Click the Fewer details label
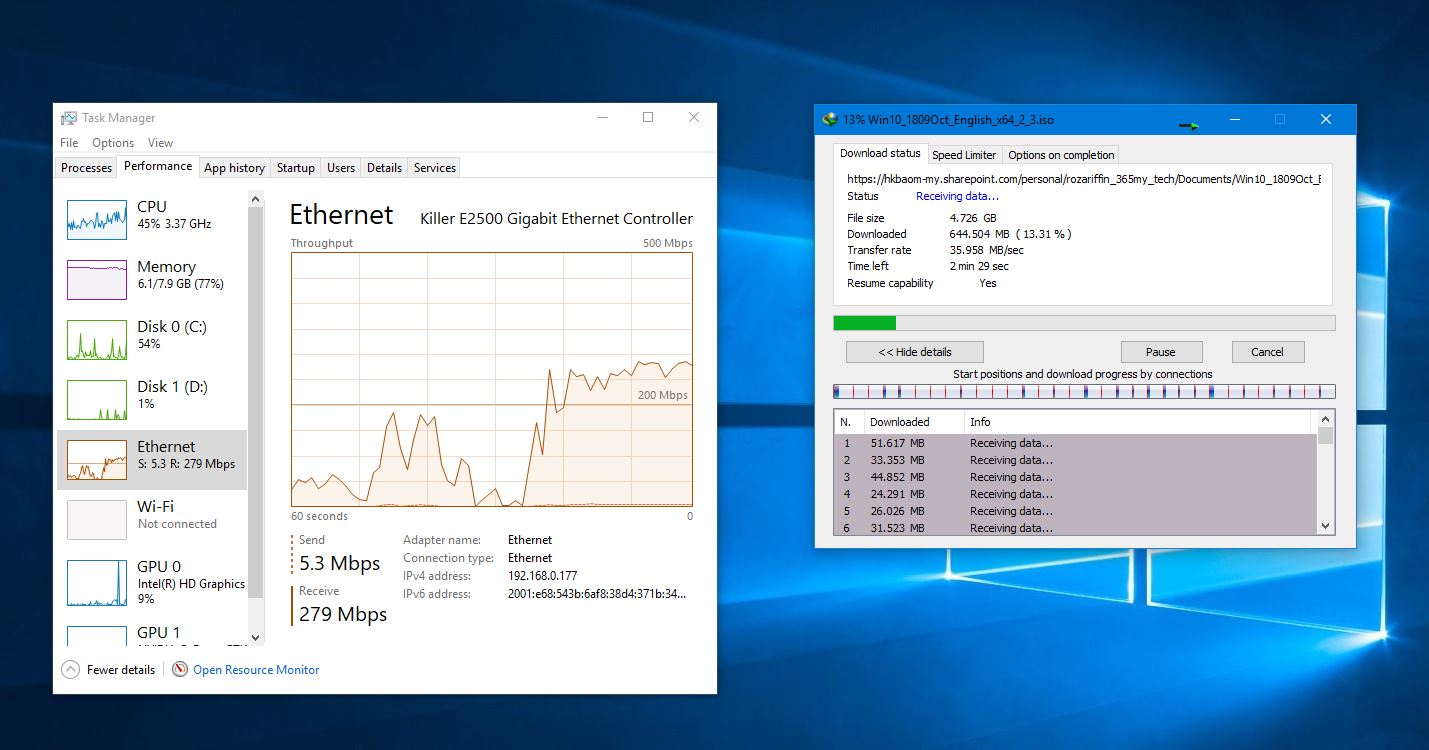The width and height of the screenshot is (1429, 750). click(121, 670)
